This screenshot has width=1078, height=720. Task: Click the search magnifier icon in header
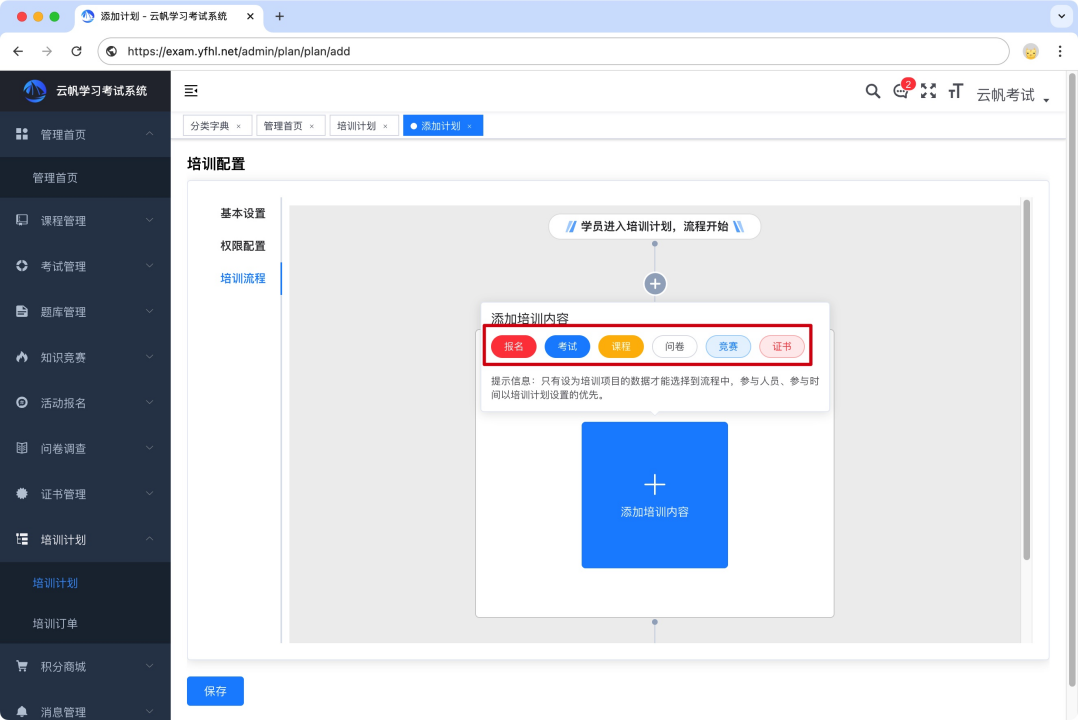tap(872, 91)
